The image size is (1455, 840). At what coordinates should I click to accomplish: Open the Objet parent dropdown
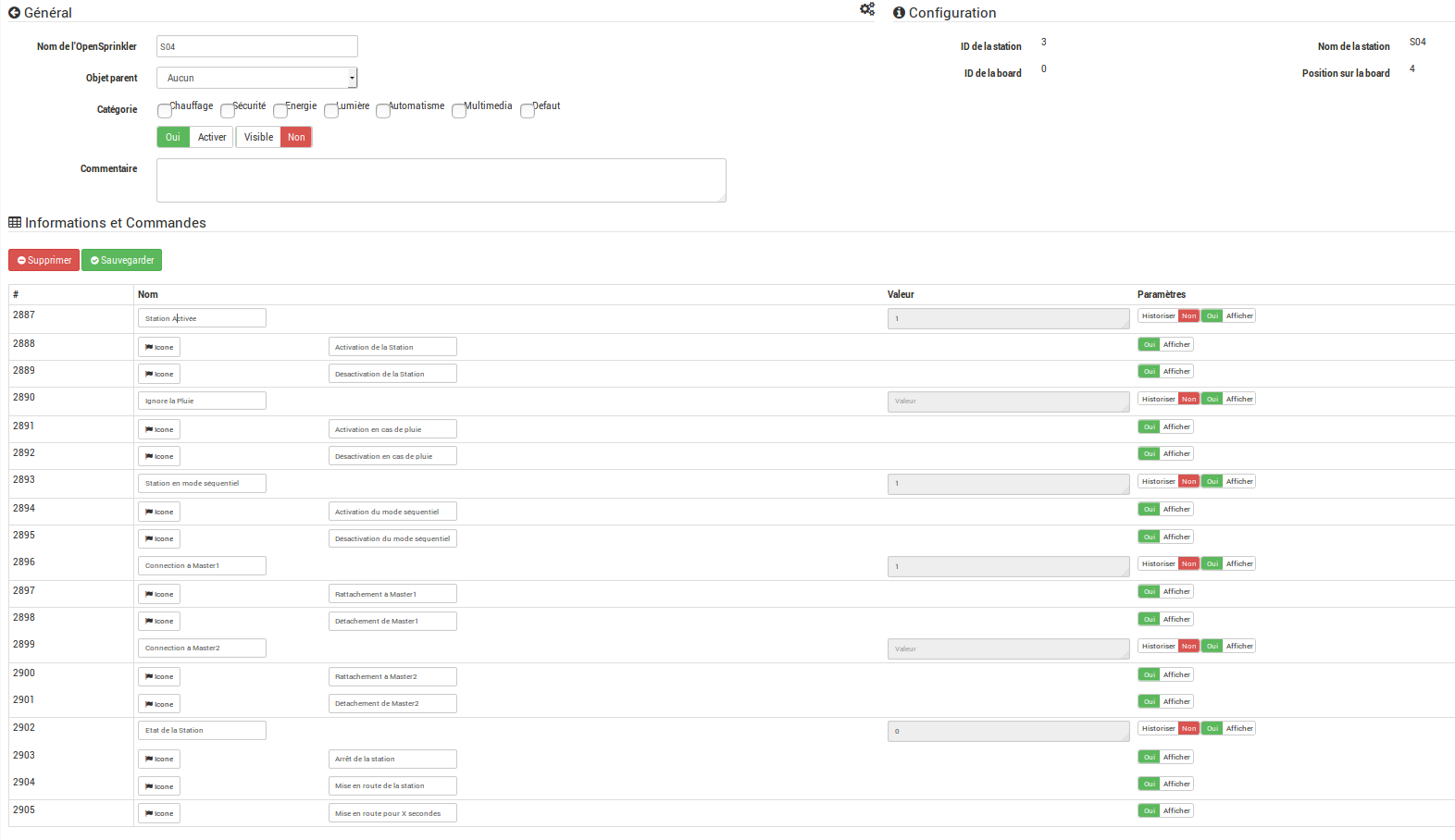(257, 78)
